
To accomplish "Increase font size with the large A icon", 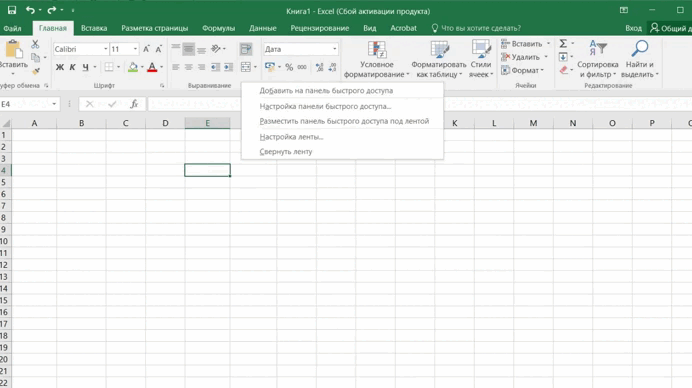I will (146, 49).
